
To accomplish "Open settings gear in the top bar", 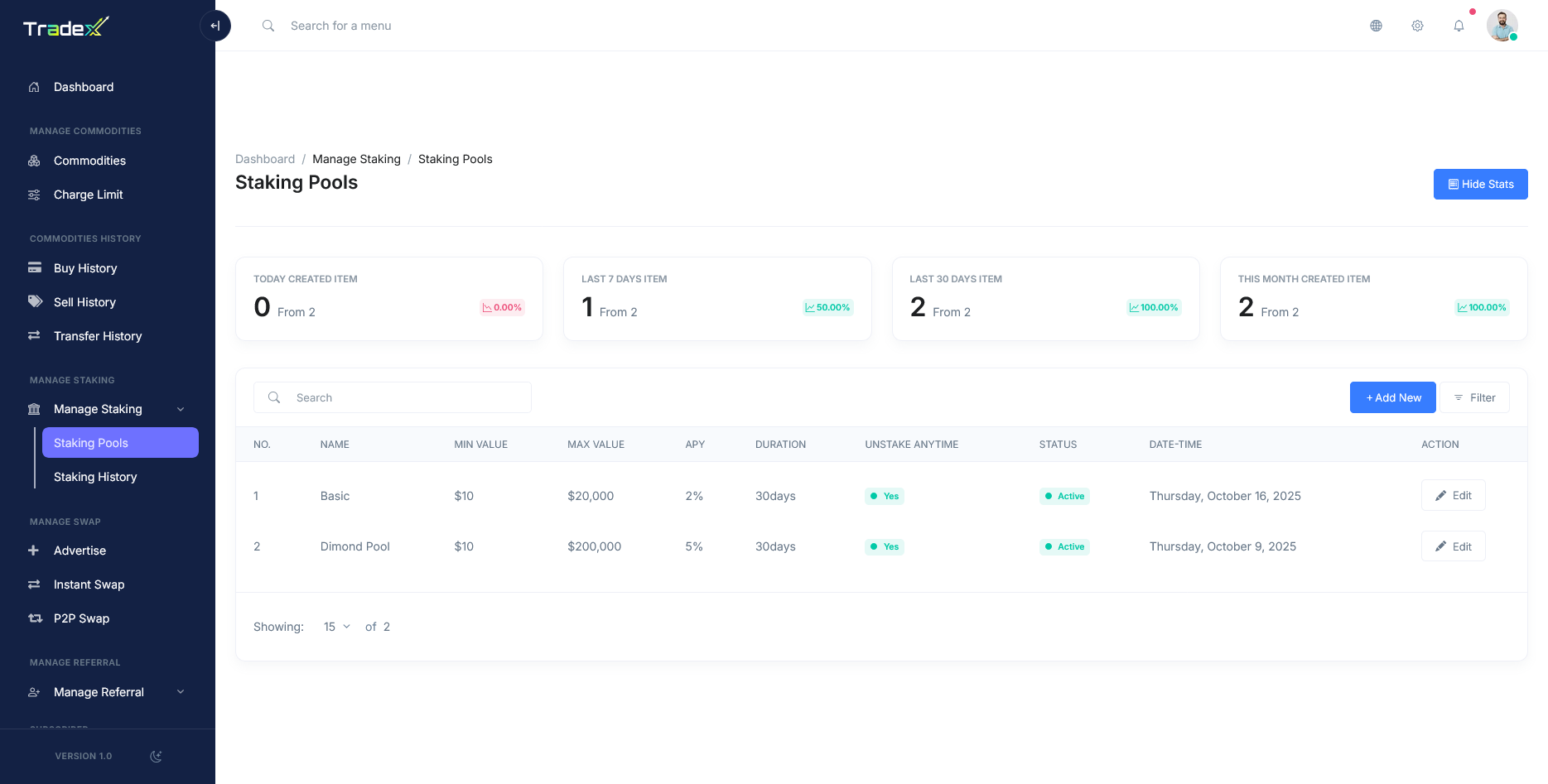I will 1417,26.
